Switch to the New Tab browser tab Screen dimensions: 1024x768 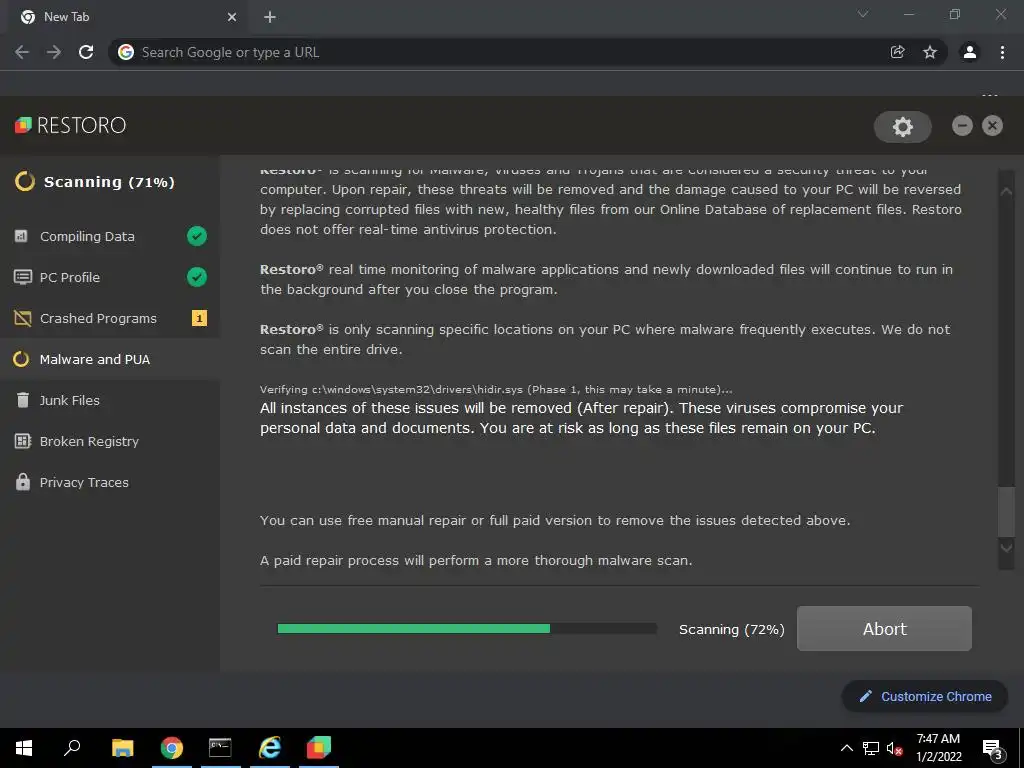[128, 17]
